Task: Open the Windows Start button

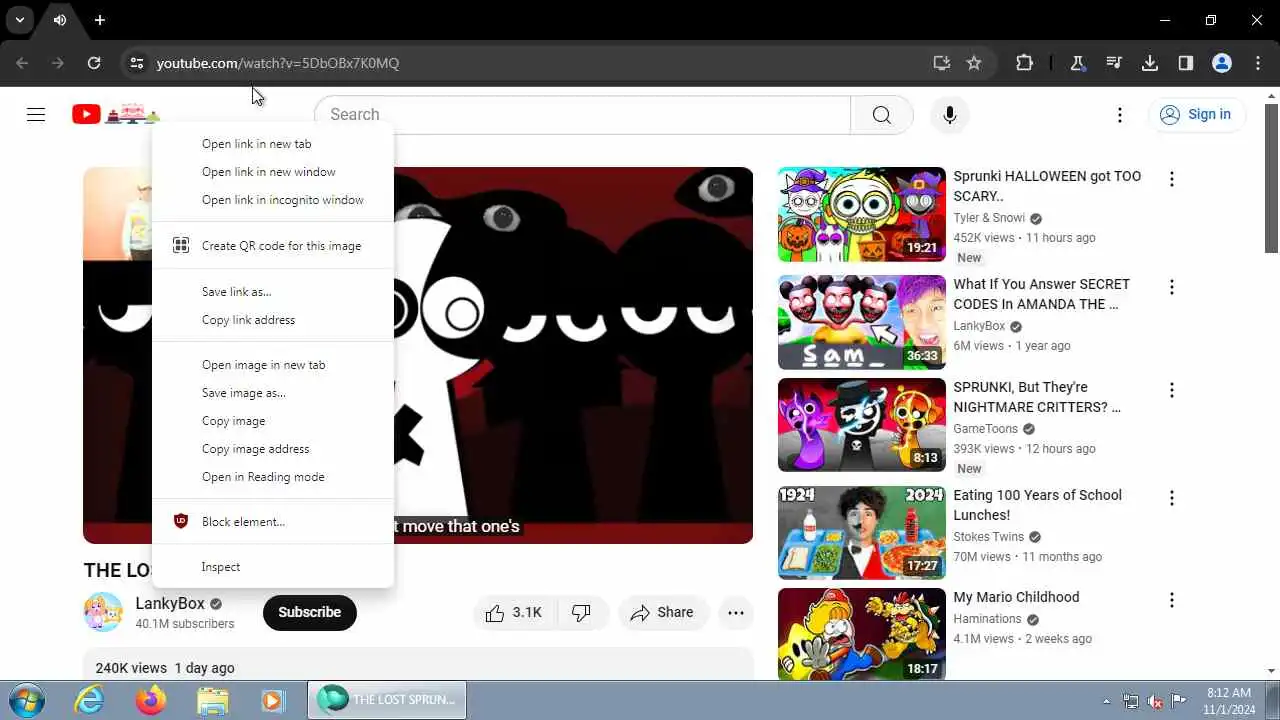Action: (26, 700)
